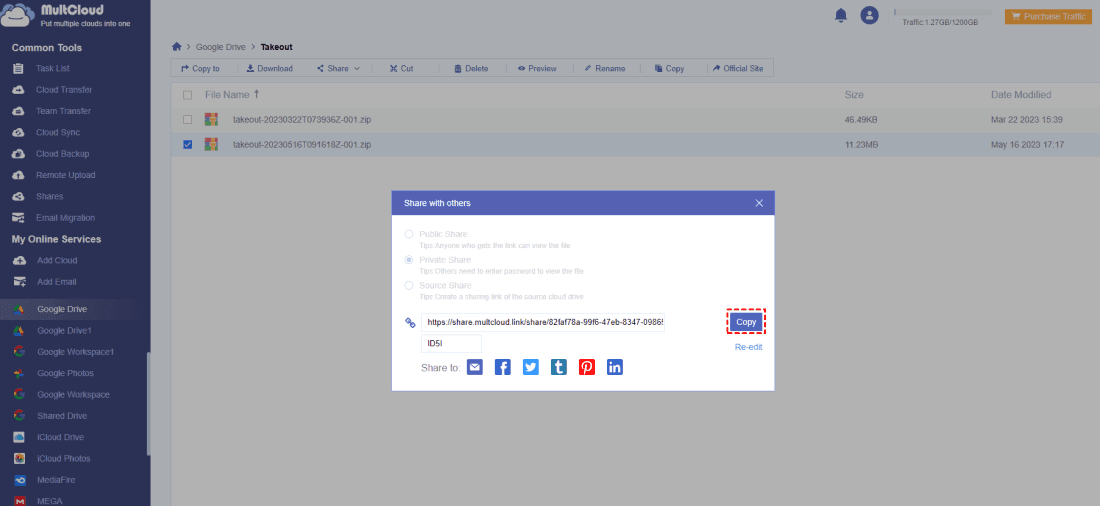The height and width of the screenshot is (506, 1100).
Task: Select Private Share radio option
Action: pos(409,260)
